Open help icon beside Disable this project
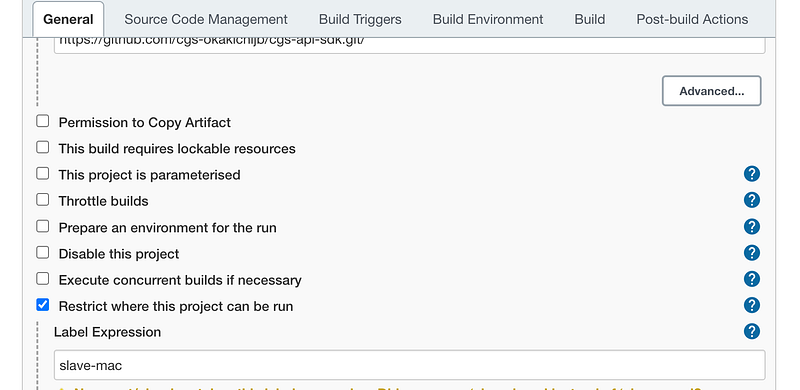The image size is (800, 390). pyautogui.click(x=752, y=253)
